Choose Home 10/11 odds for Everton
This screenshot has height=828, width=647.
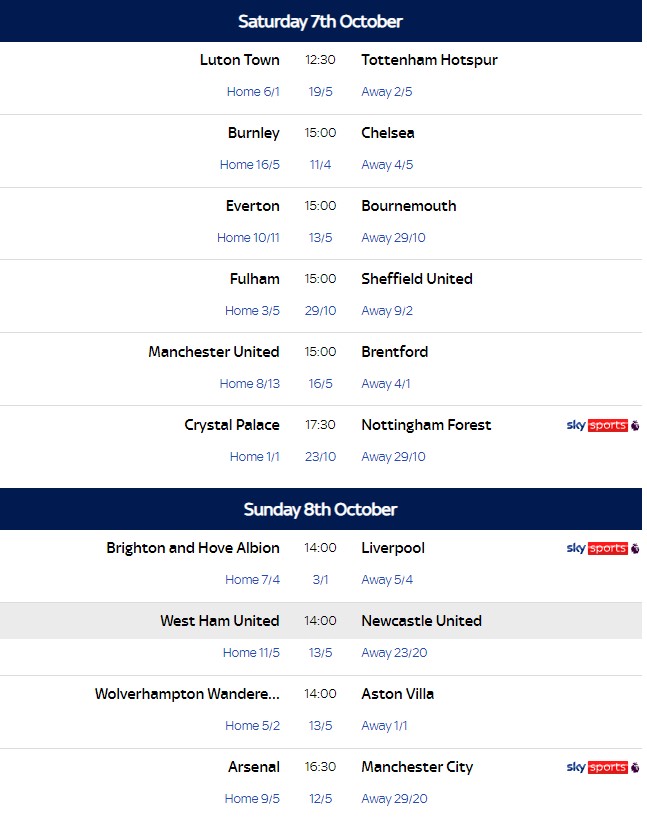coord(248,238)
